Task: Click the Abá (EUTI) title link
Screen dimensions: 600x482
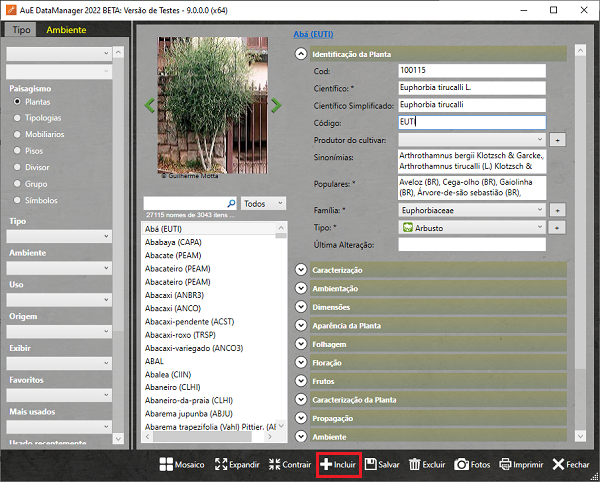Action: [x=313, y=34]
